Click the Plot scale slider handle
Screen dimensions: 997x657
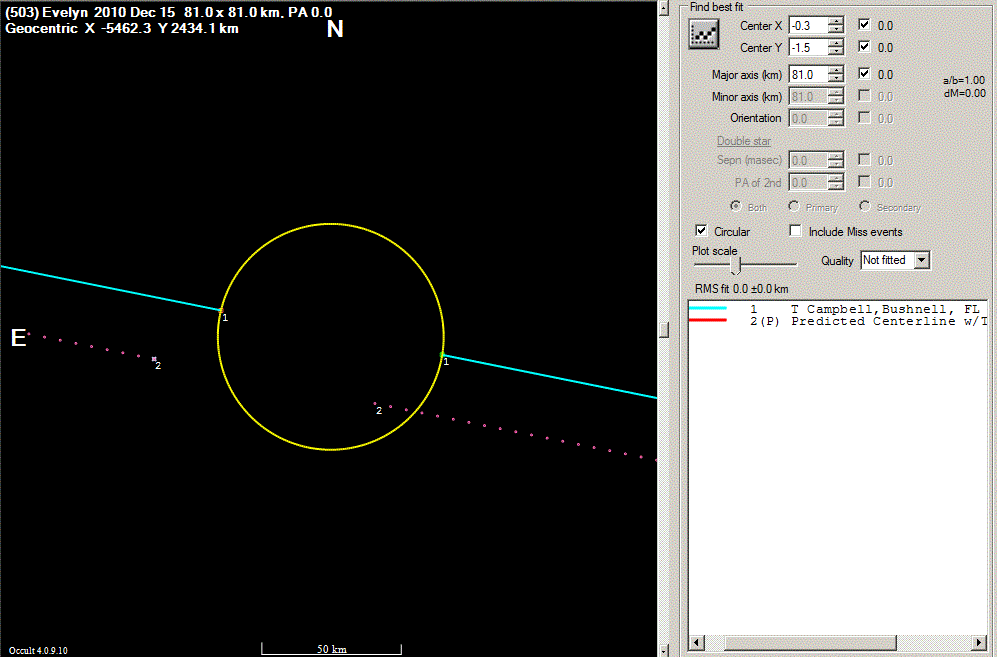(x=736, y=264)
